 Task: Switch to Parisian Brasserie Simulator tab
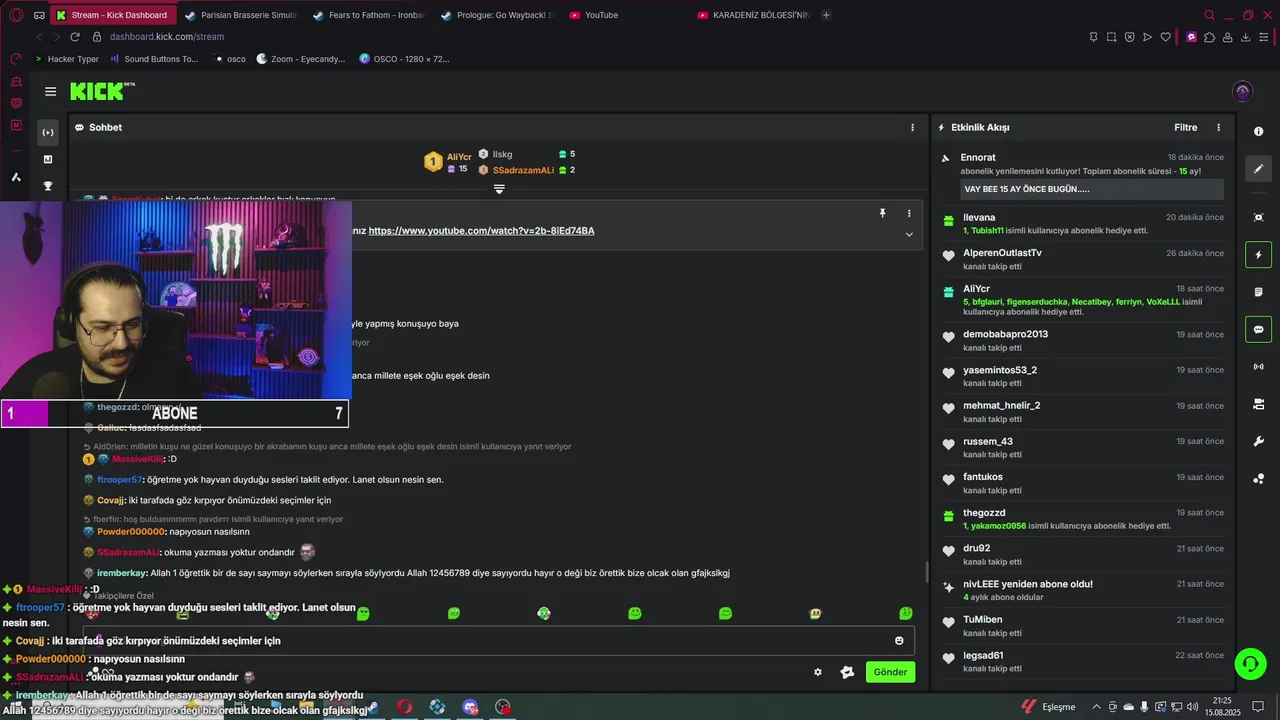[x=239, y=15]
